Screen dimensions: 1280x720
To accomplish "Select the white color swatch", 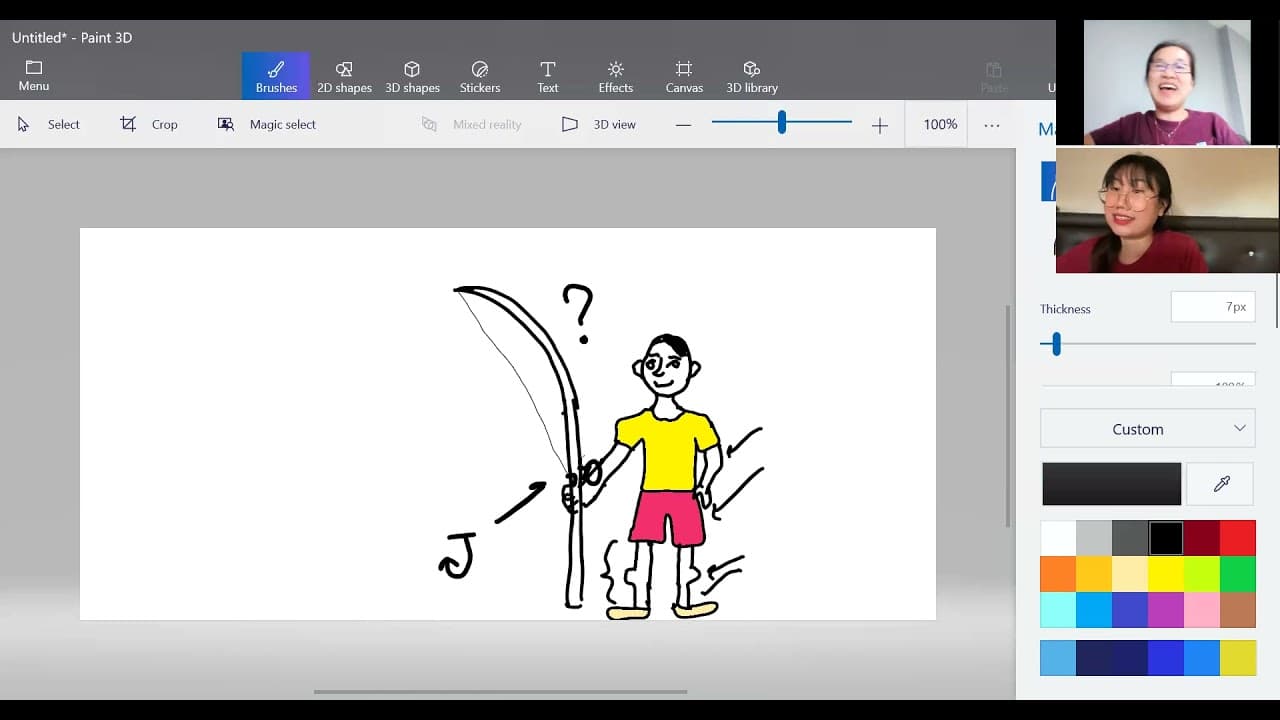I will click(x=1058, y=538).
